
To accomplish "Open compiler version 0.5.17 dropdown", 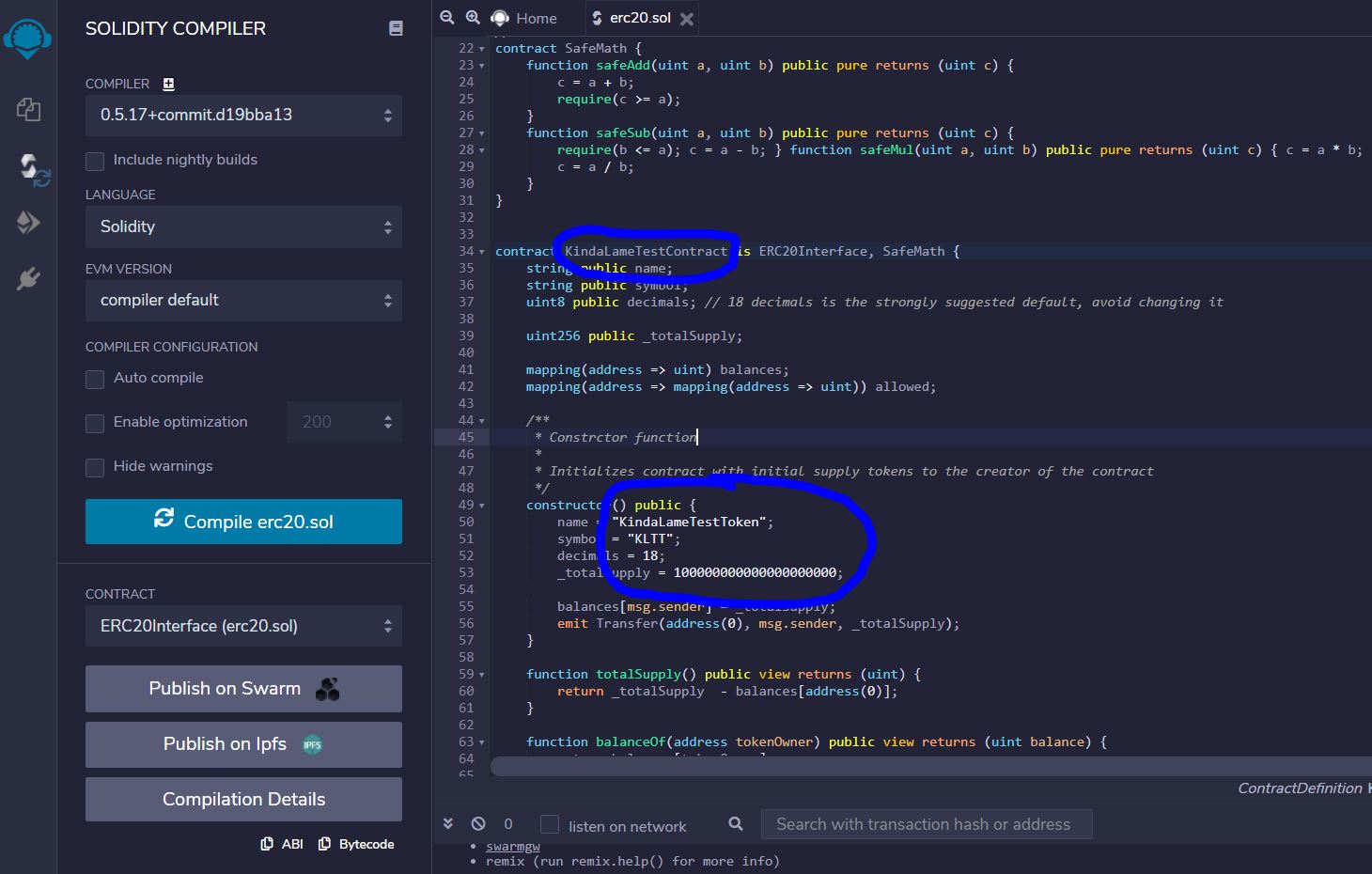I will pos(243,116).
